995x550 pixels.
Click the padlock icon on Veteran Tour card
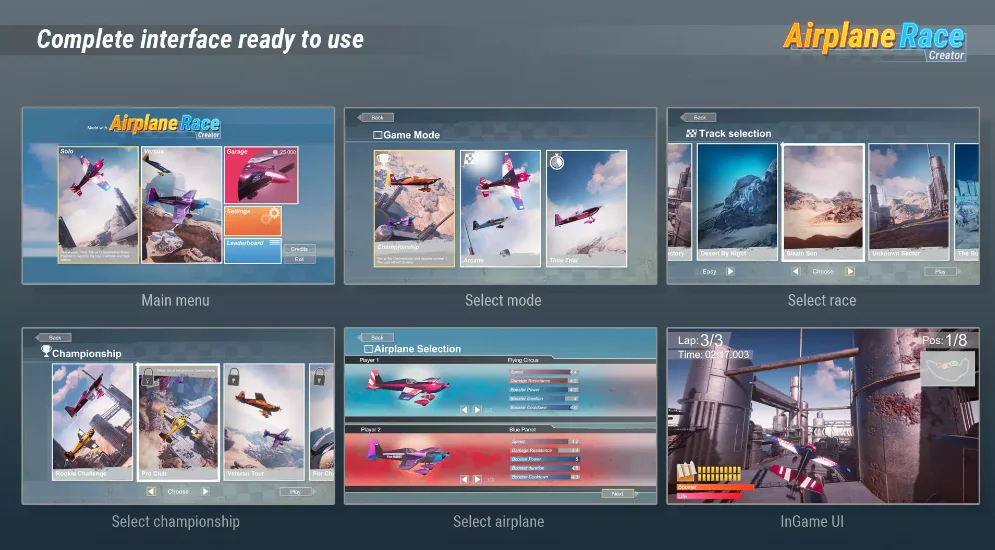point(234,376)
